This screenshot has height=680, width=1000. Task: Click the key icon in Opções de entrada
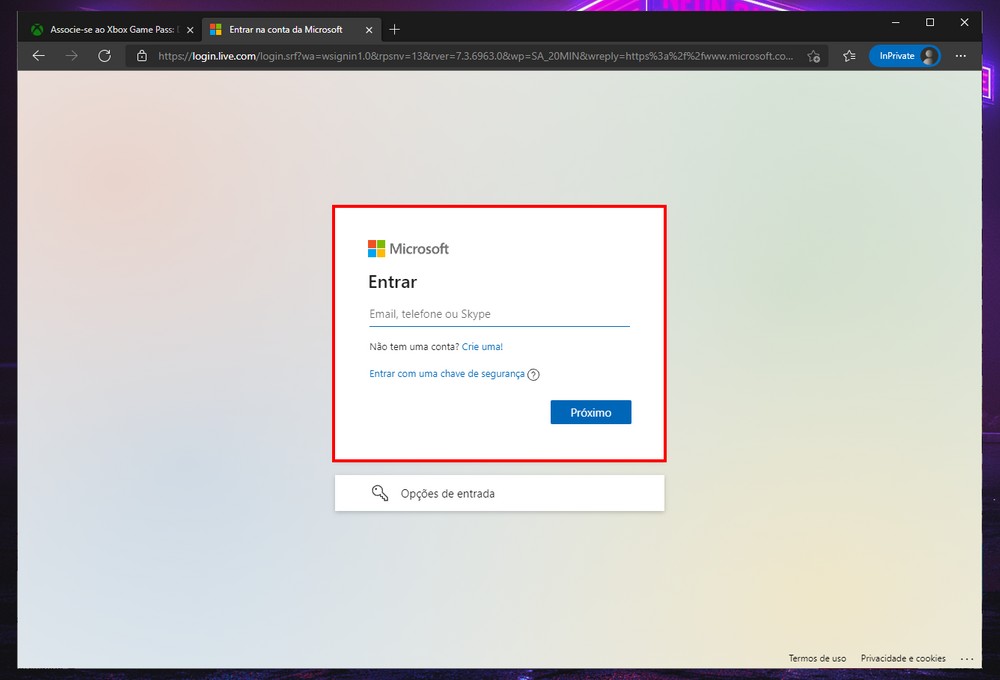coord(379,493)
